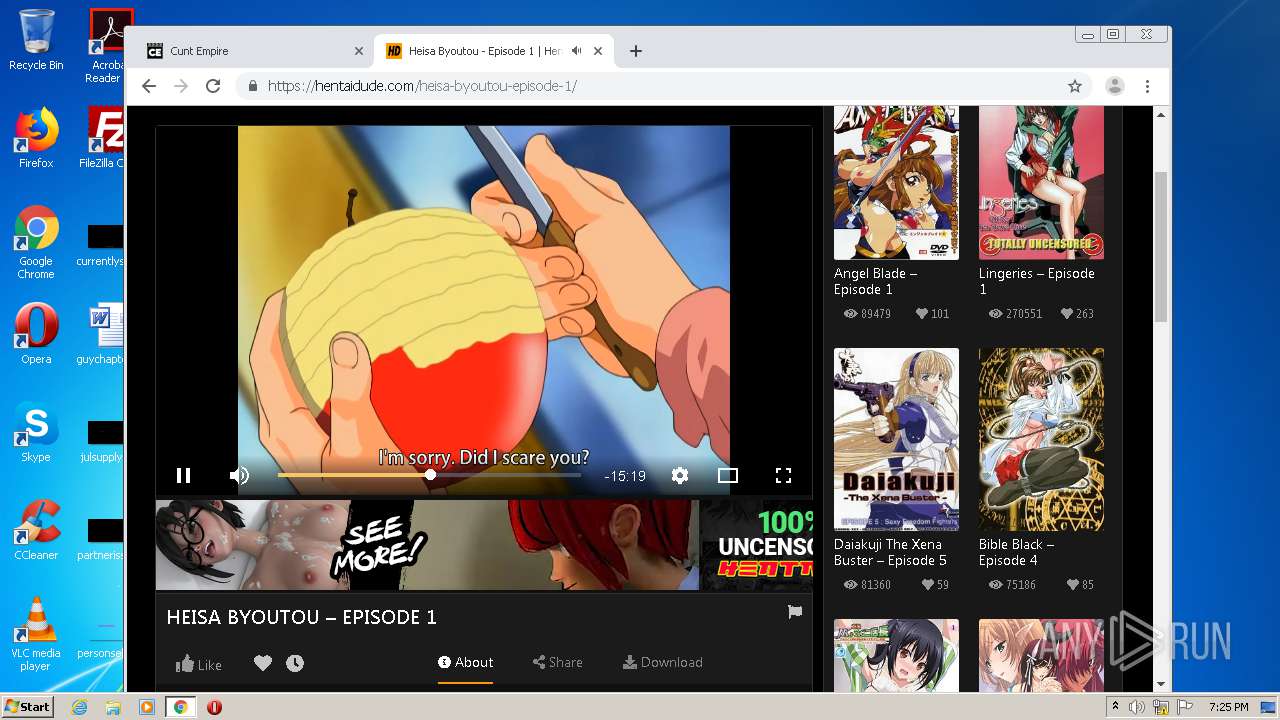Open a new browser tab
Screen dimensions: 1280x720
(x=635, y=51)
